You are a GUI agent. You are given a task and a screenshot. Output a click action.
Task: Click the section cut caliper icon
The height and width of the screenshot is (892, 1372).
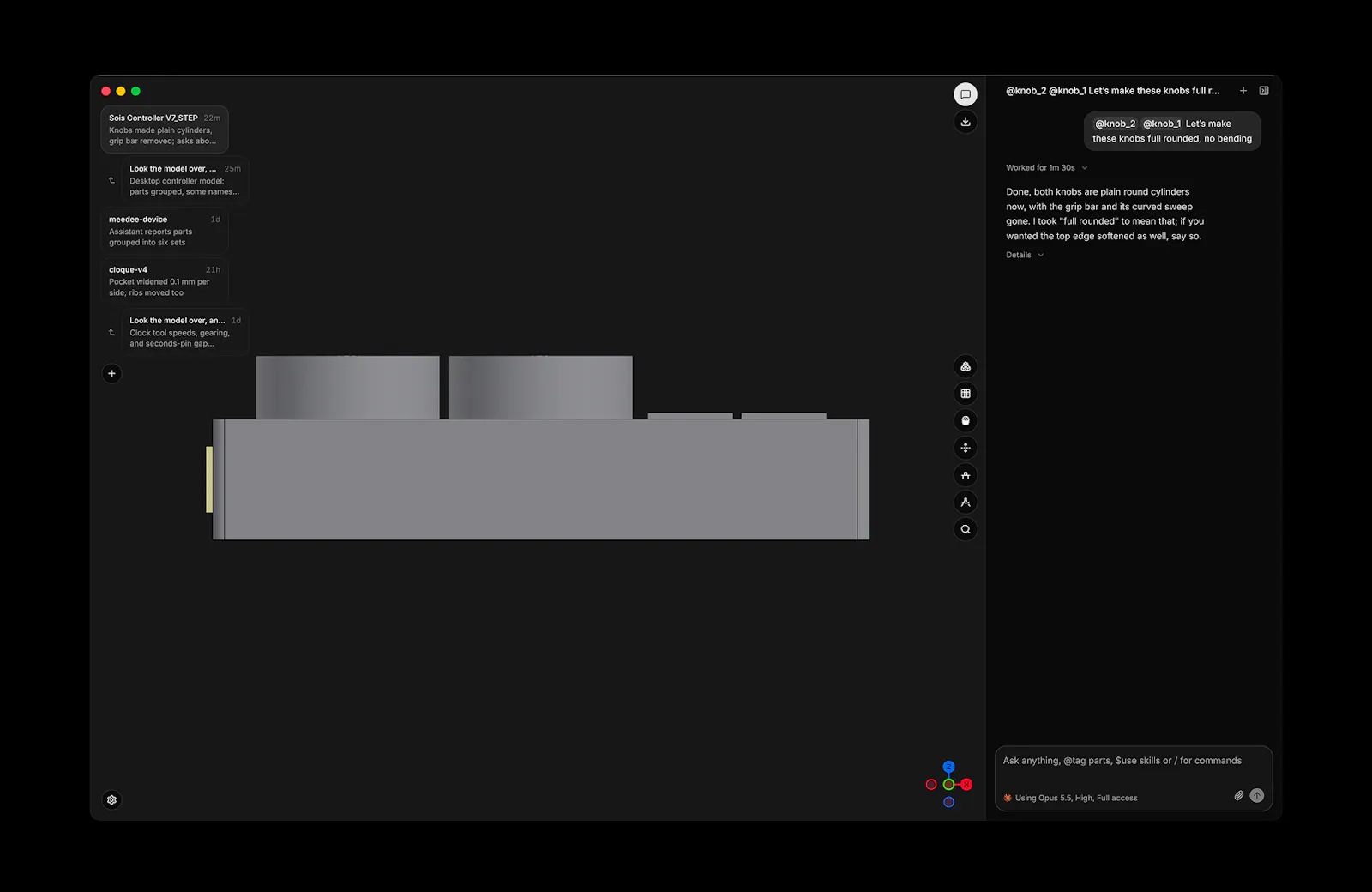click(x=966, y=475)
